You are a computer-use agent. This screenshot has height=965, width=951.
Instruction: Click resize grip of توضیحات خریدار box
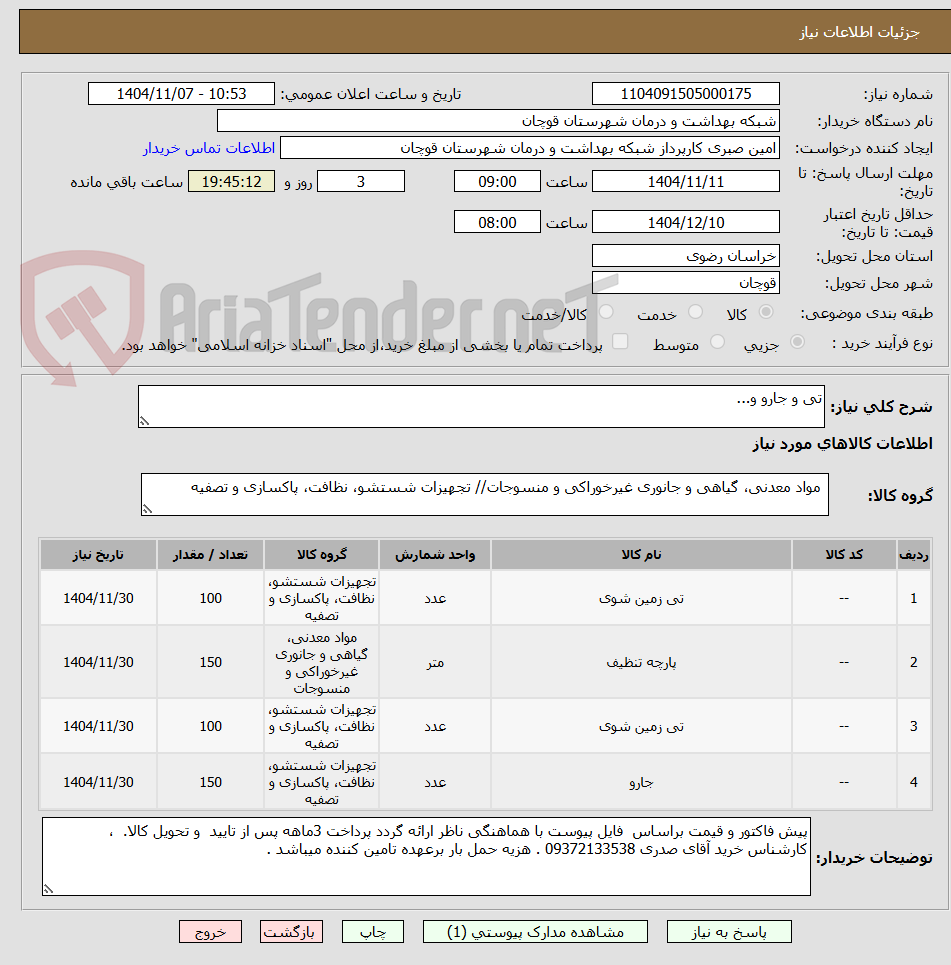[x=48, y=889]
